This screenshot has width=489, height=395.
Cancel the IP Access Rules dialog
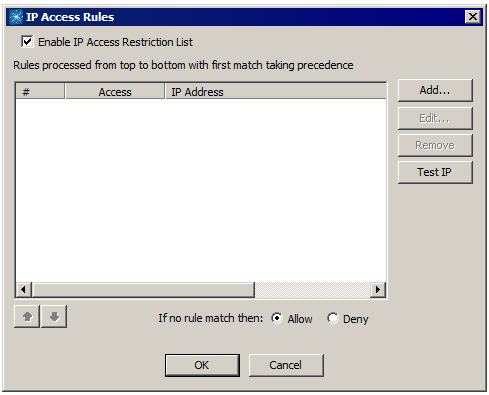286,365
